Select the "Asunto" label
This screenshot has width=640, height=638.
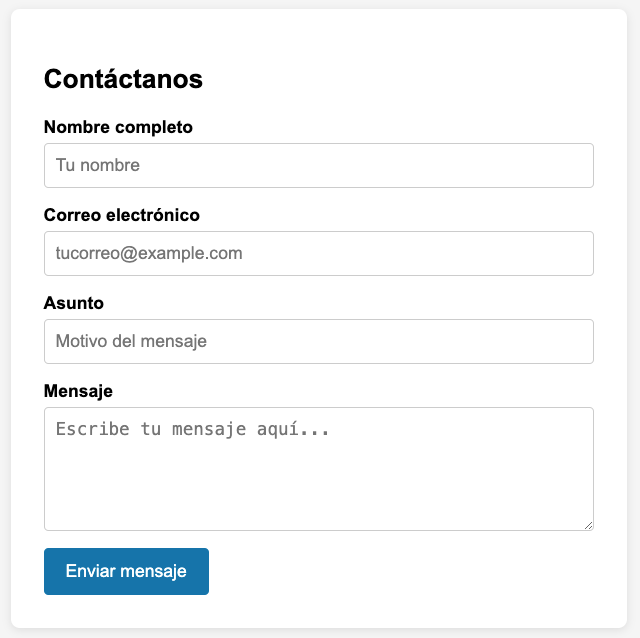(x=74, y=303)
